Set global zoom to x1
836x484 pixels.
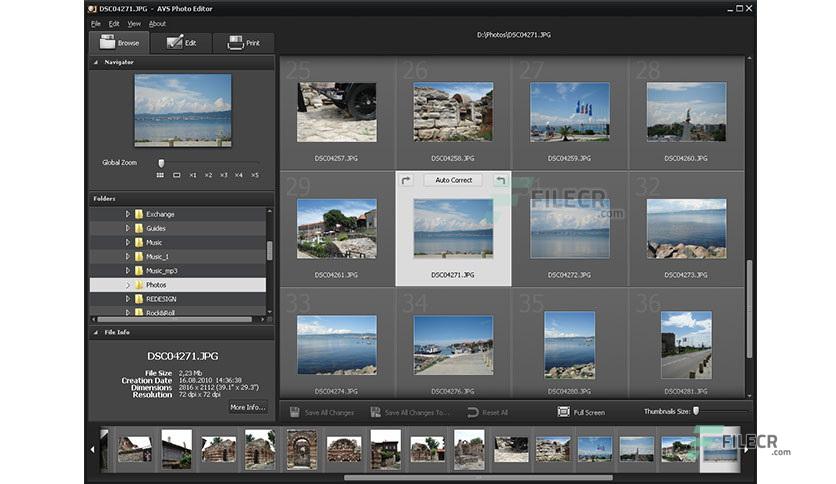click(193, 175)
